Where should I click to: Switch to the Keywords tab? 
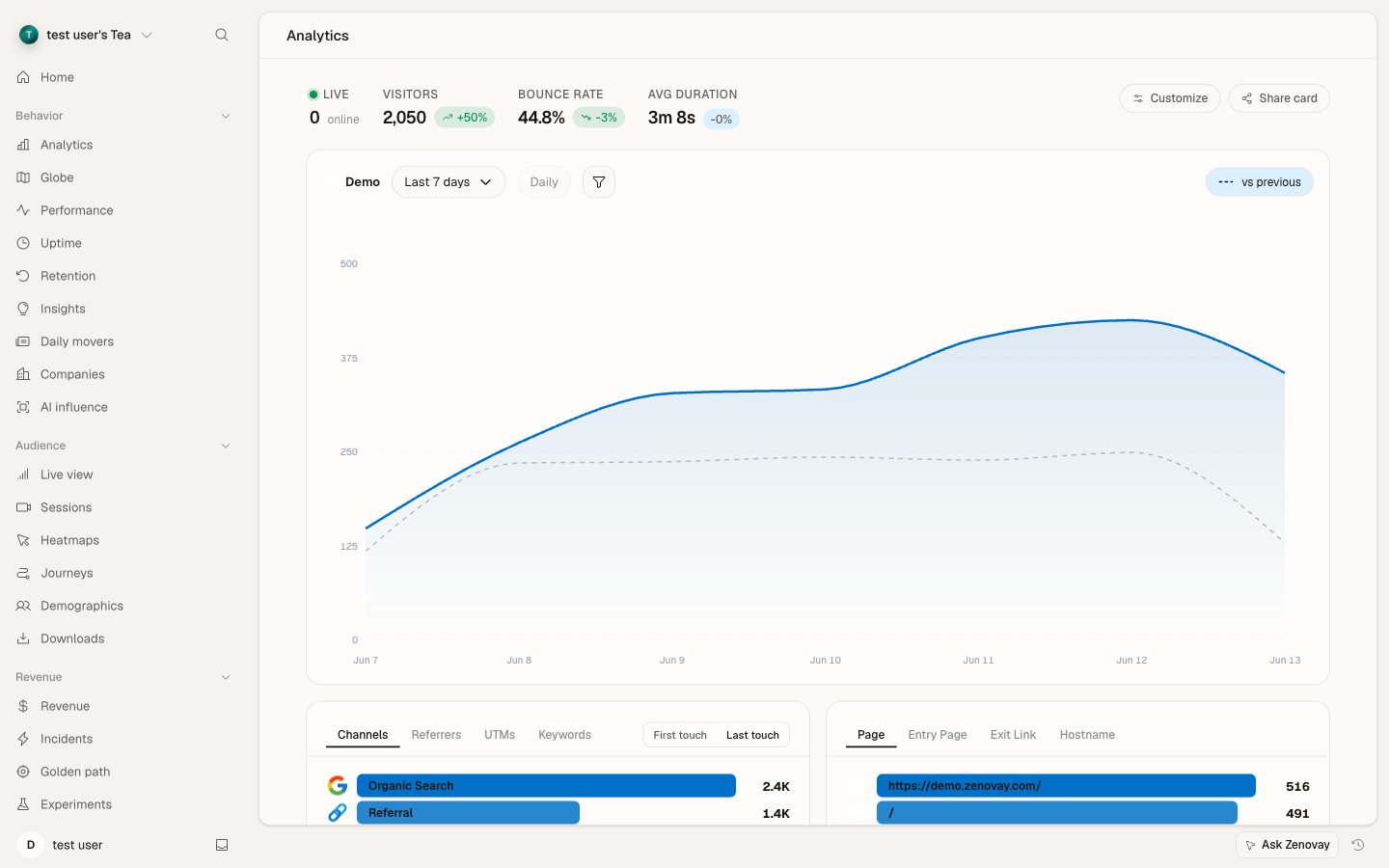click(x=564, y=735)
